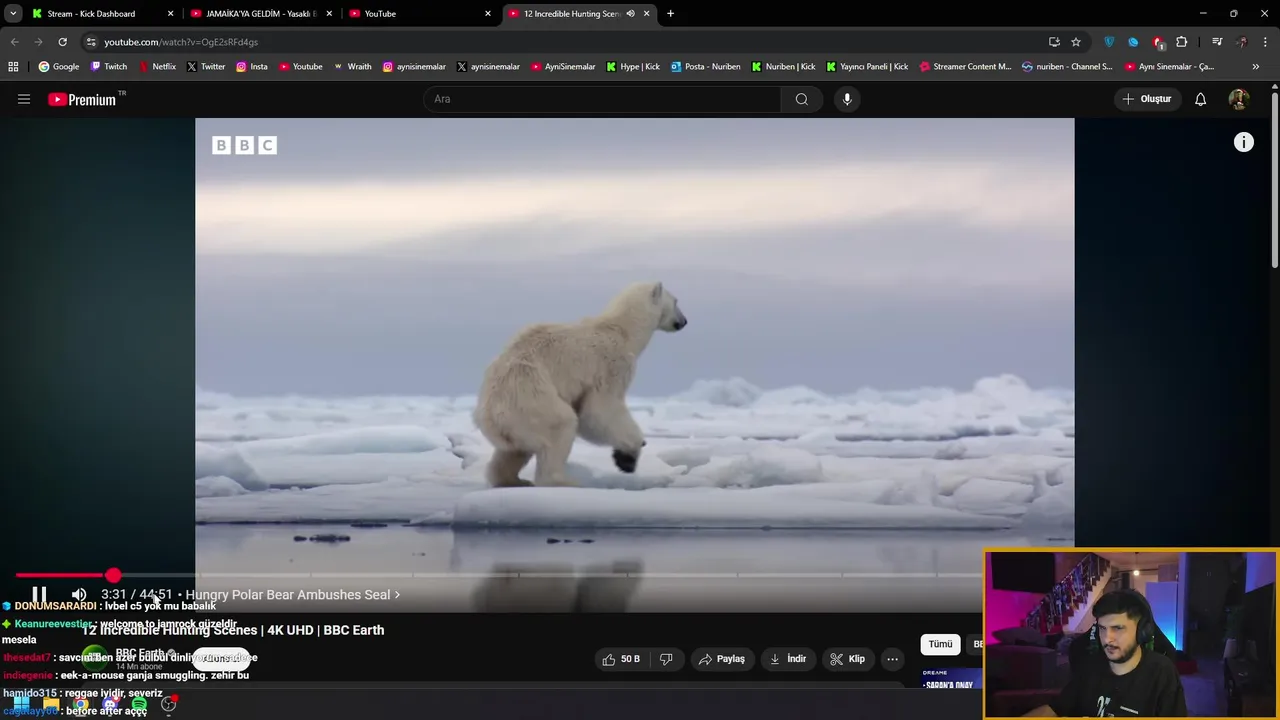This screenshot has height=720, width=1280.
Task: Open Posta - Nuriben bookmark
Action: point(705,66)
